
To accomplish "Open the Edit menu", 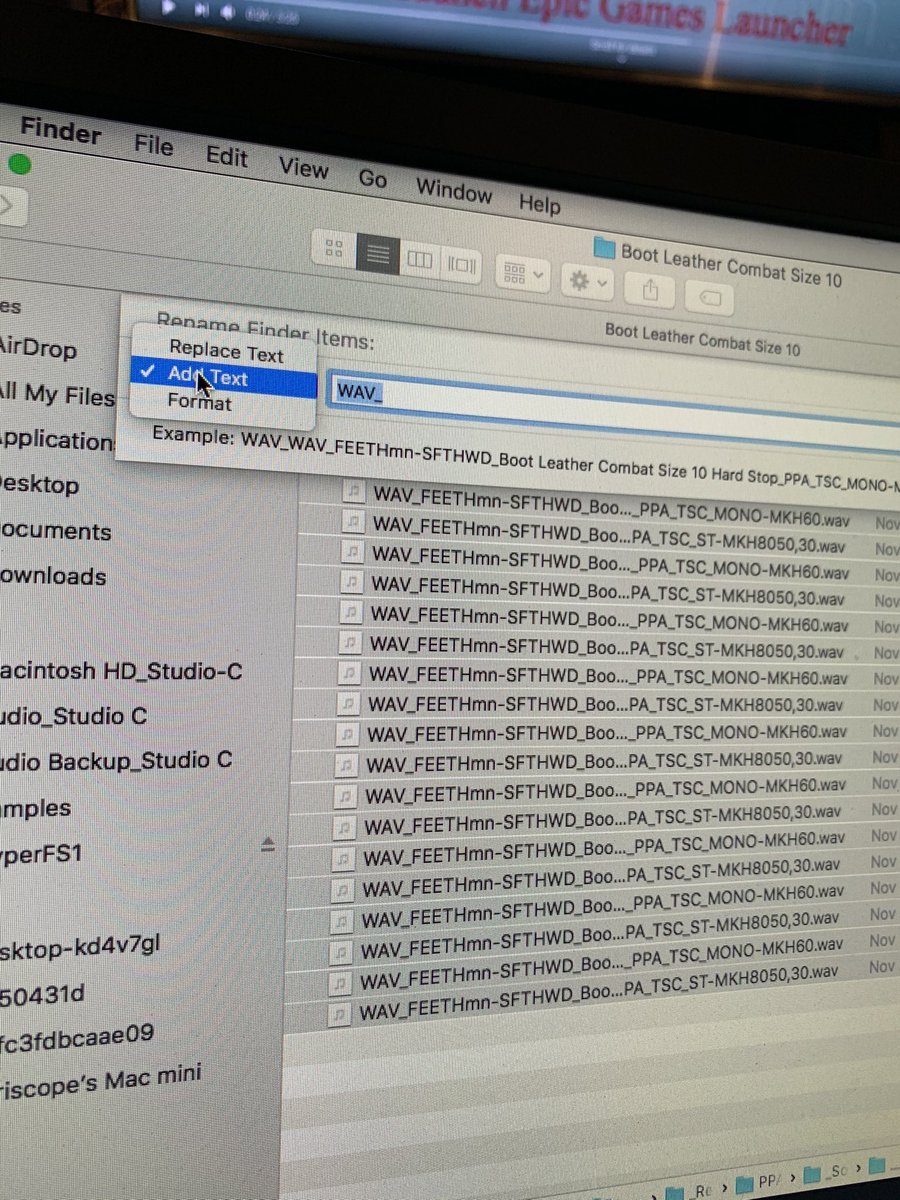I will 227,156.
